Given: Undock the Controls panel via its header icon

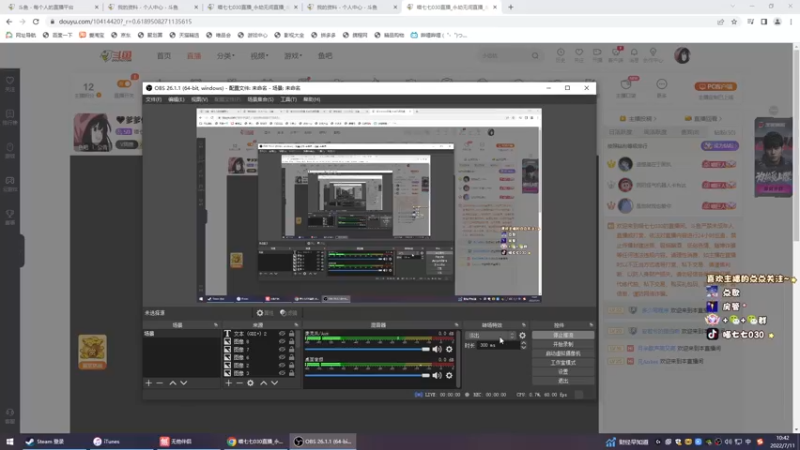Looking at the screenshot, I should point(591,325).
